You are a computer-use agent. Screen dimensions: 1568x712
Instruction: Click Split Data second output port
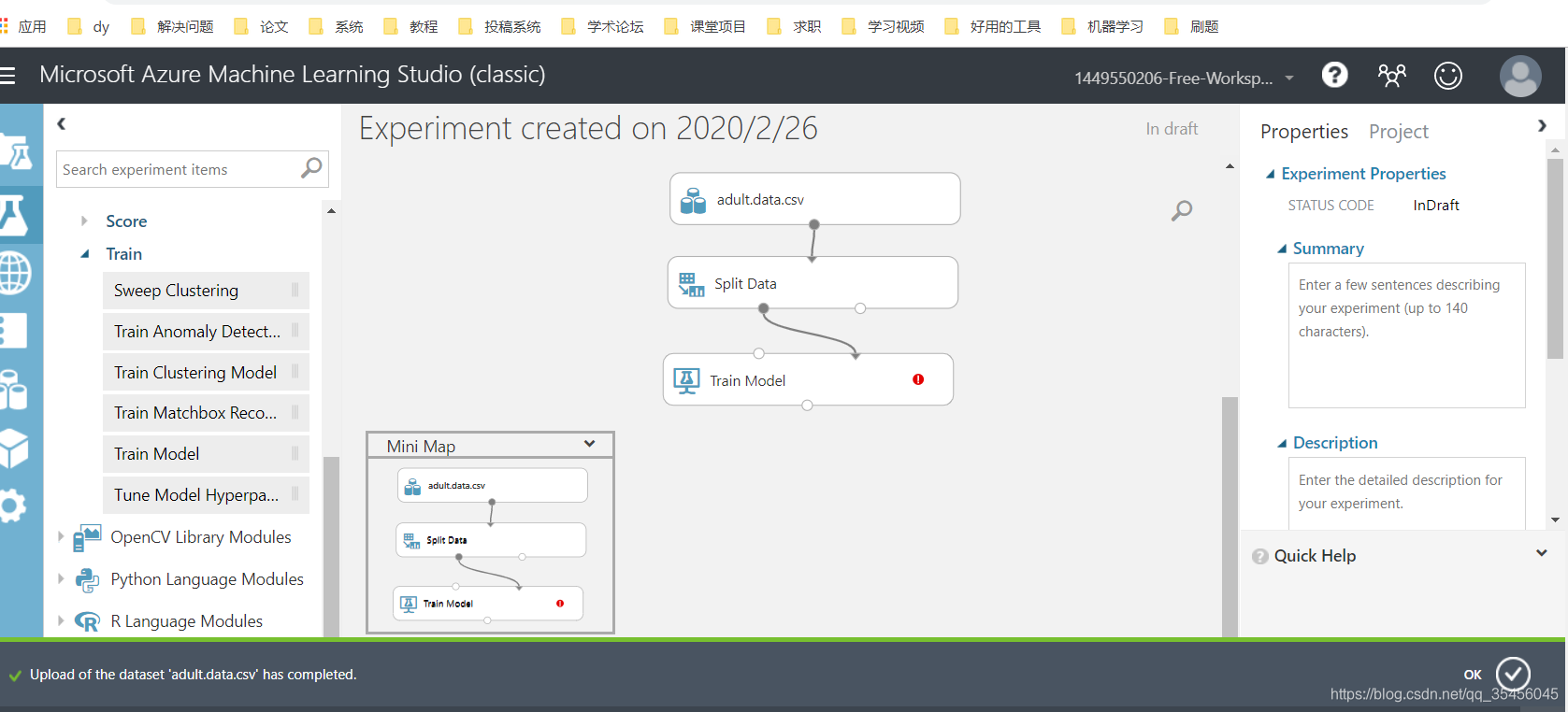860,308
